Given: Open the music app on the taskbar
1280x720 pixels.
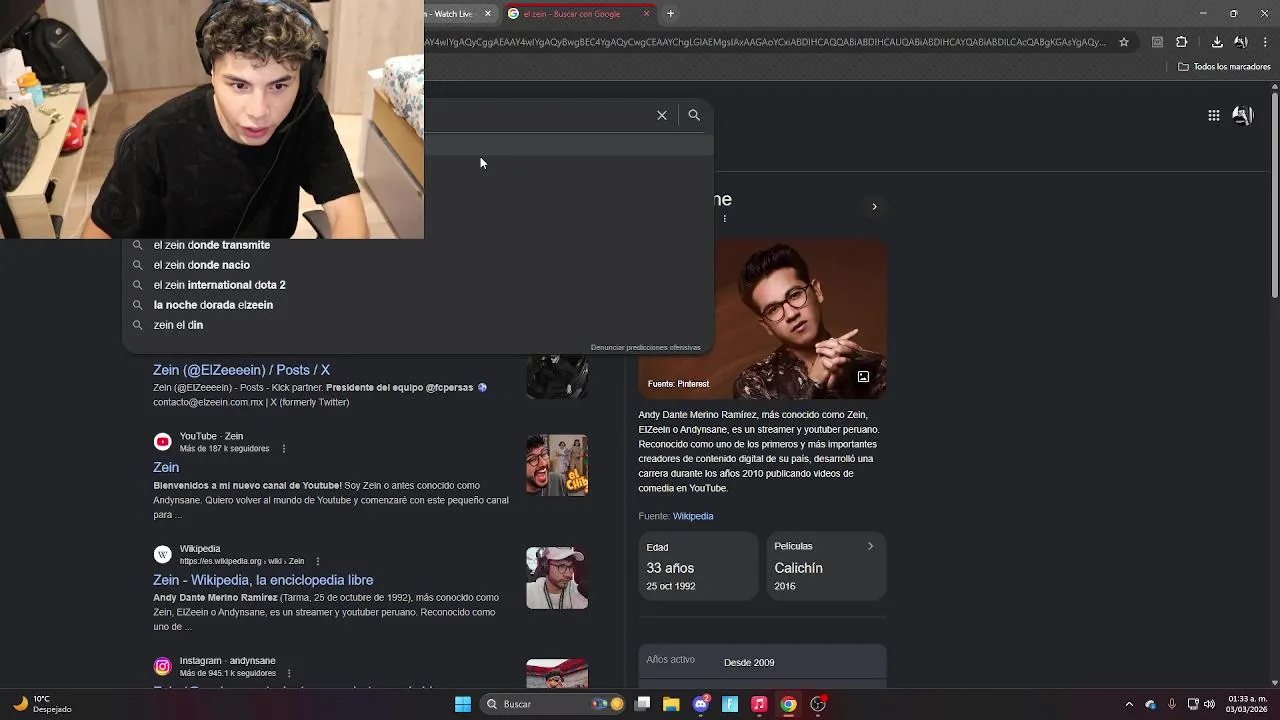Looking at the screenshot, I should 759,704.
